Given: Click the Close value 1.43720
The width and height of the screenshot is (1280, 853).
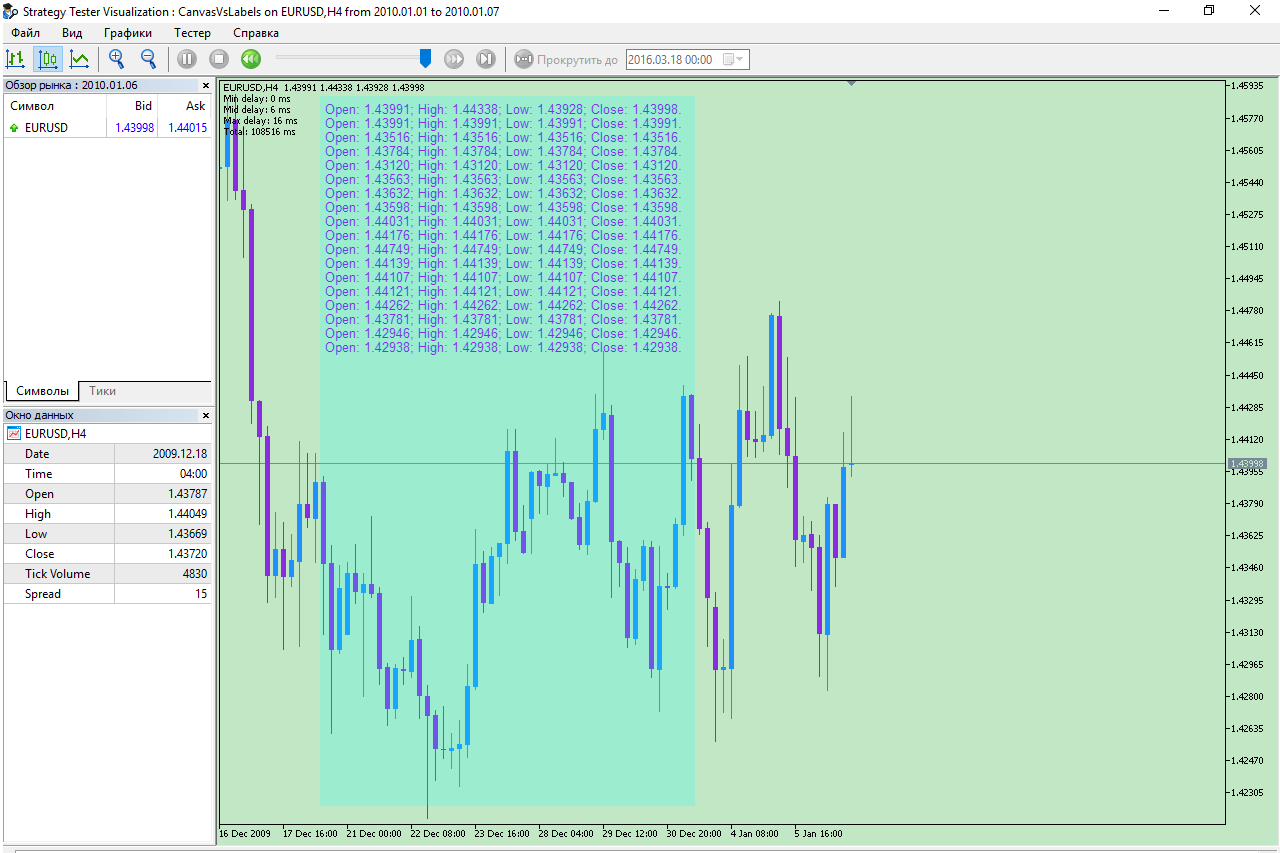Looking at the screenshot, I should click(188, 553).
